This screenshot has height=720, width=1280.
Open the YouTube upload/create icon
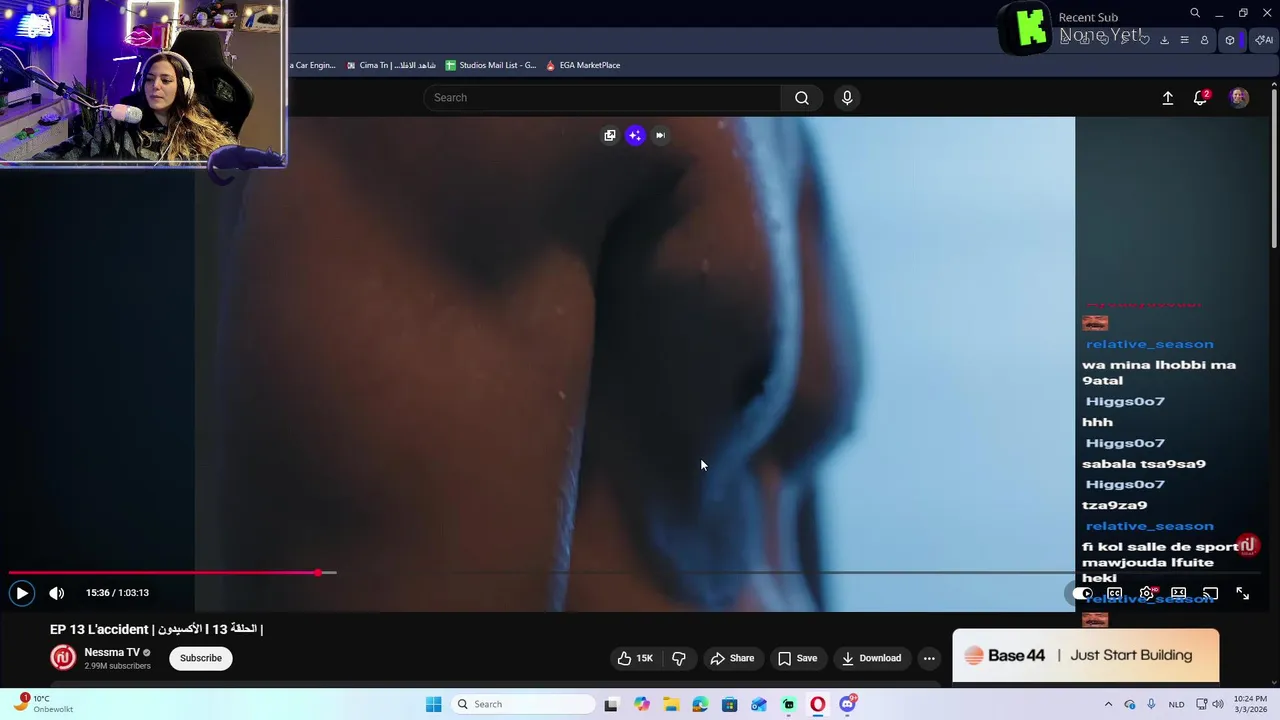click(x=1167, y=98)
